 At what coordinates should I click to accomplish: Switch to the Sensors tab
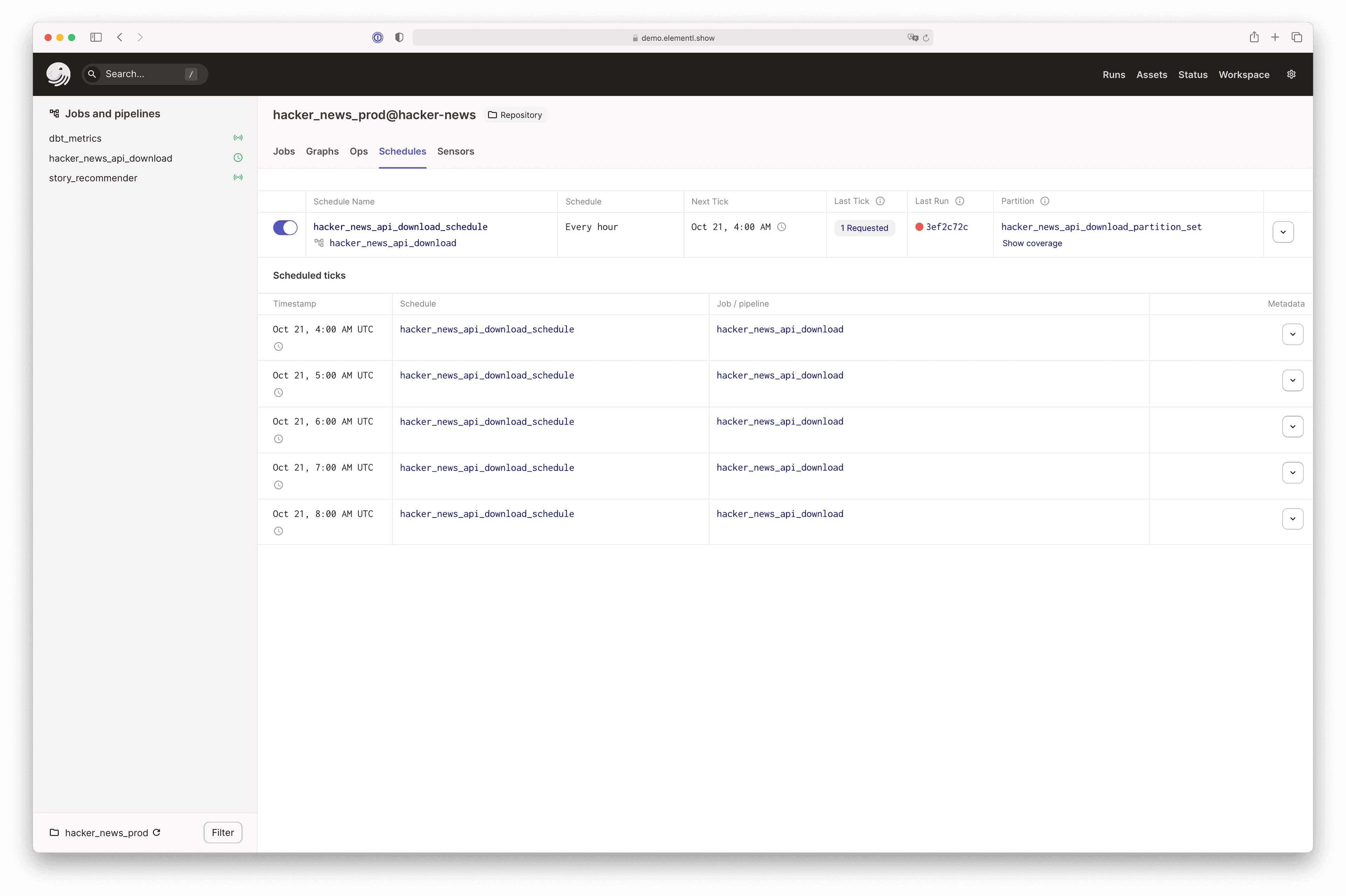pyautogui.click(x=456, y=151)
